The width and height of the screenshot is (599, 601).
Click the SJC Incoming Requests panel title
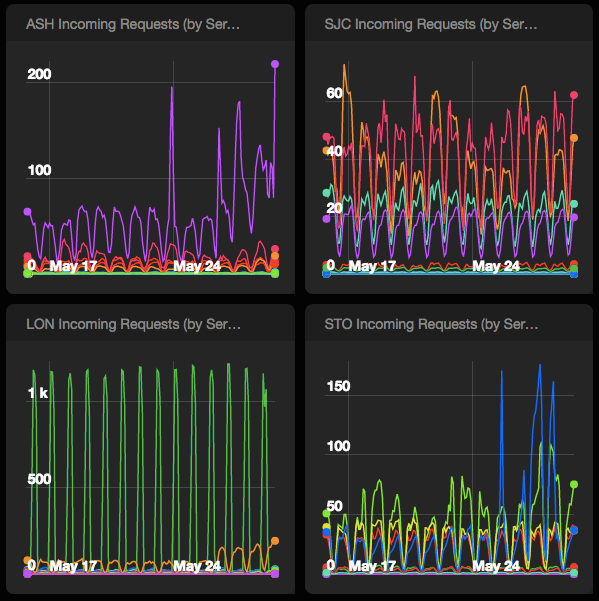[x=431, y=24]
